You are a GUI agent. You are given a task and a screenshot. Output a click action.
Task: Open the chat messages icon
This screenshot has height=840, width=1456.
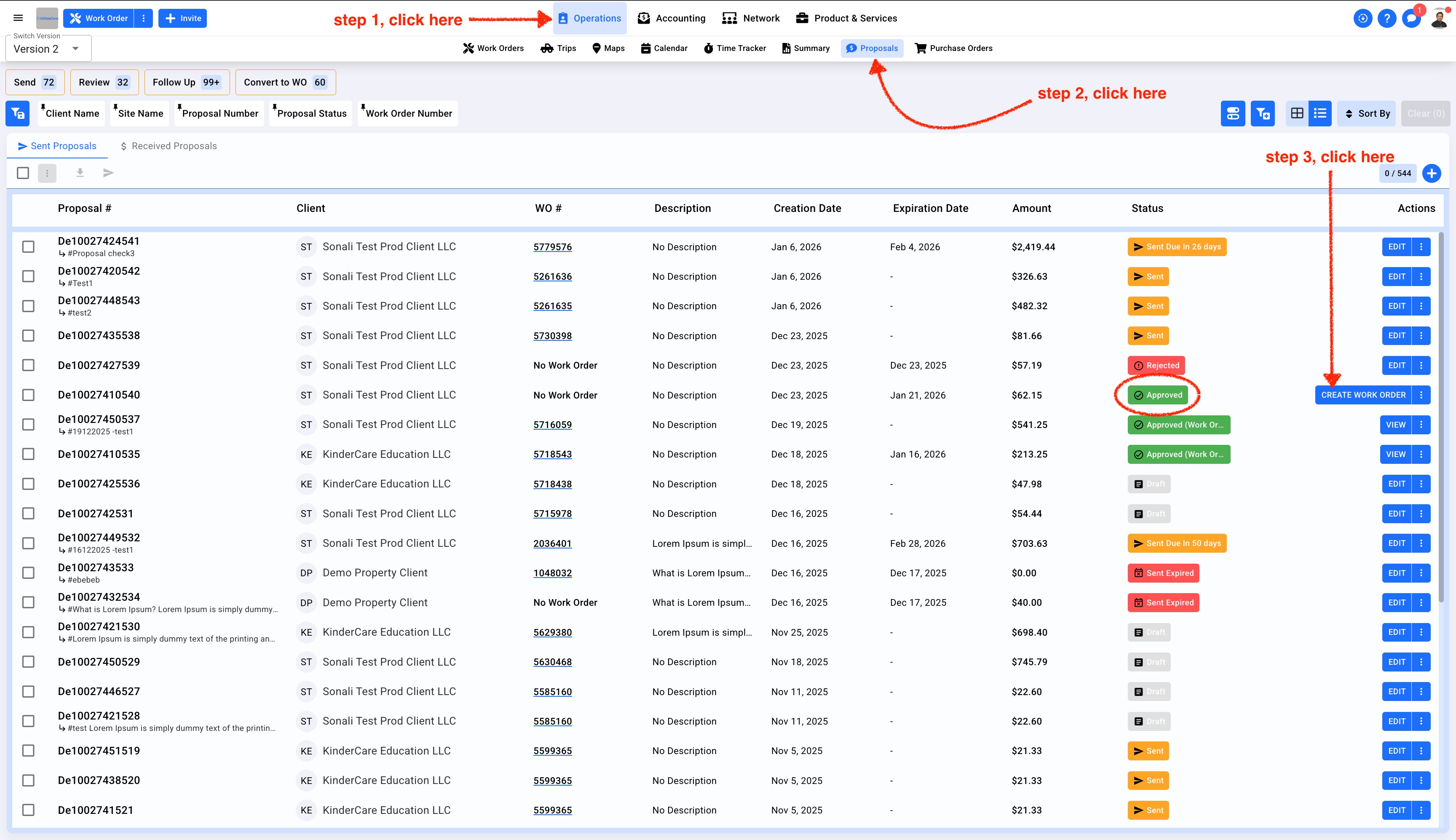pos(1411,19)
